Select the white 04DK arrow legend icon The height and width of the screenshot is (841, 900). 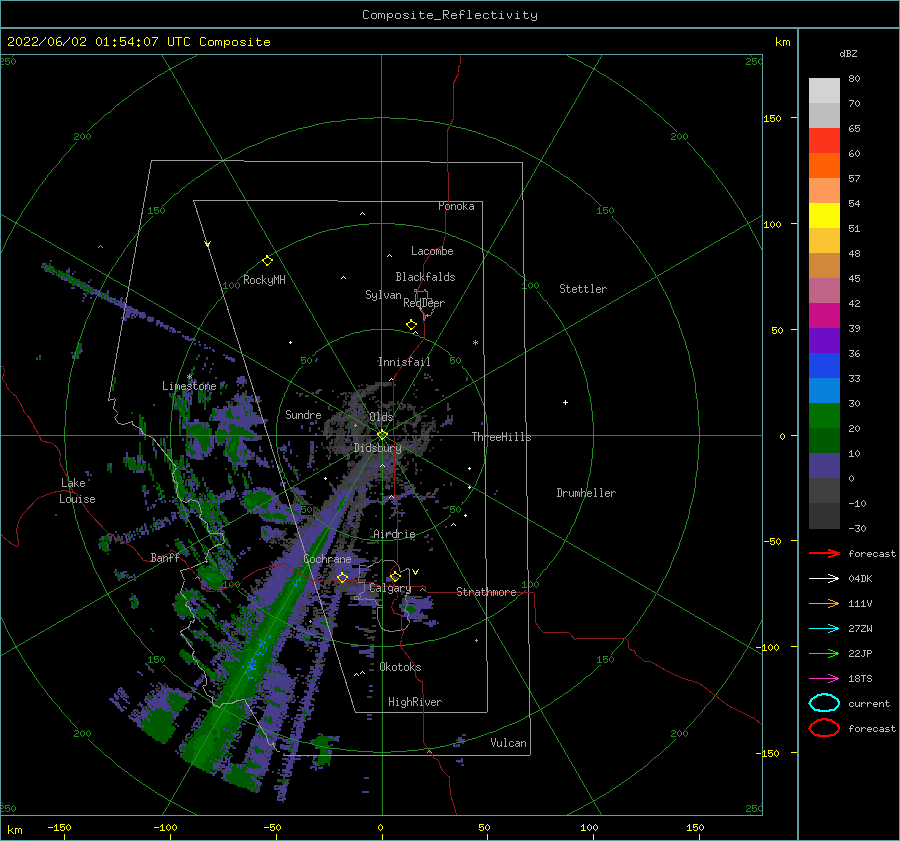point(824,579)
